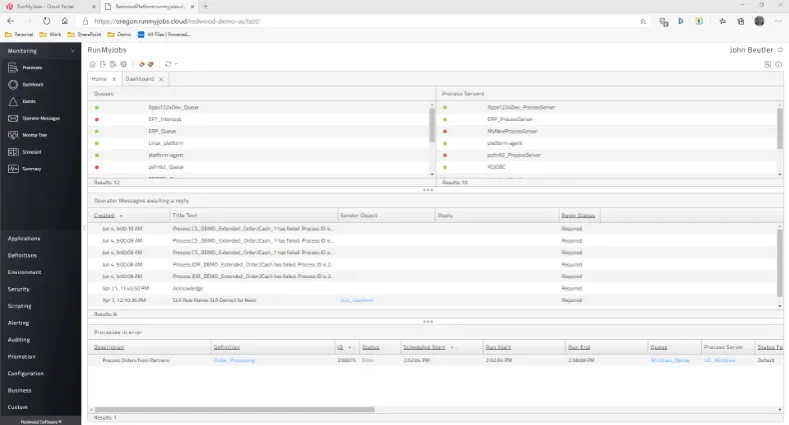Sort processes in error by Description column
The width and height of the screenshot is (789, 425).
point(109,347)
